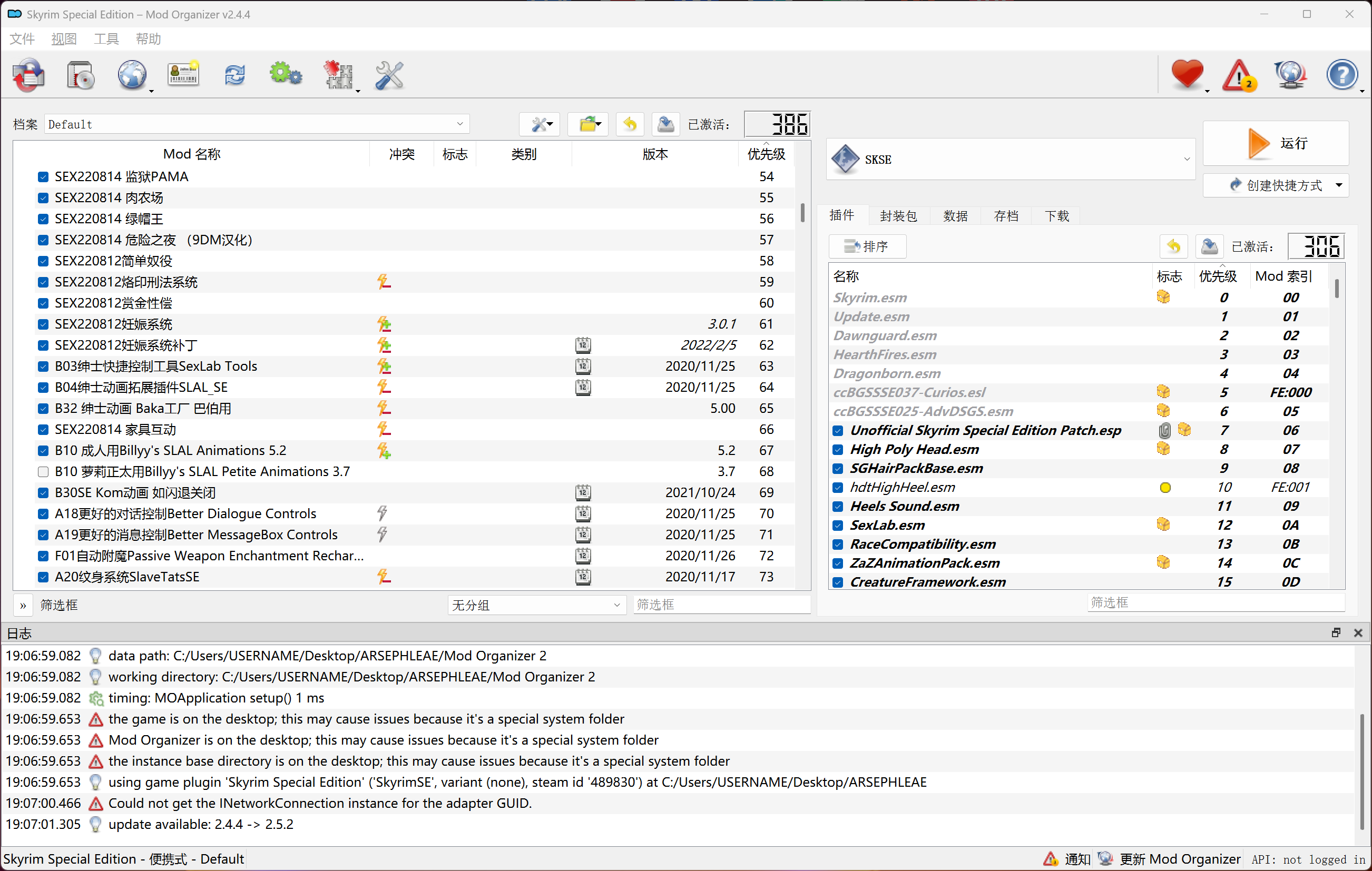
Task: Open the Nexus globe icon
Action: tap(132, 75)
